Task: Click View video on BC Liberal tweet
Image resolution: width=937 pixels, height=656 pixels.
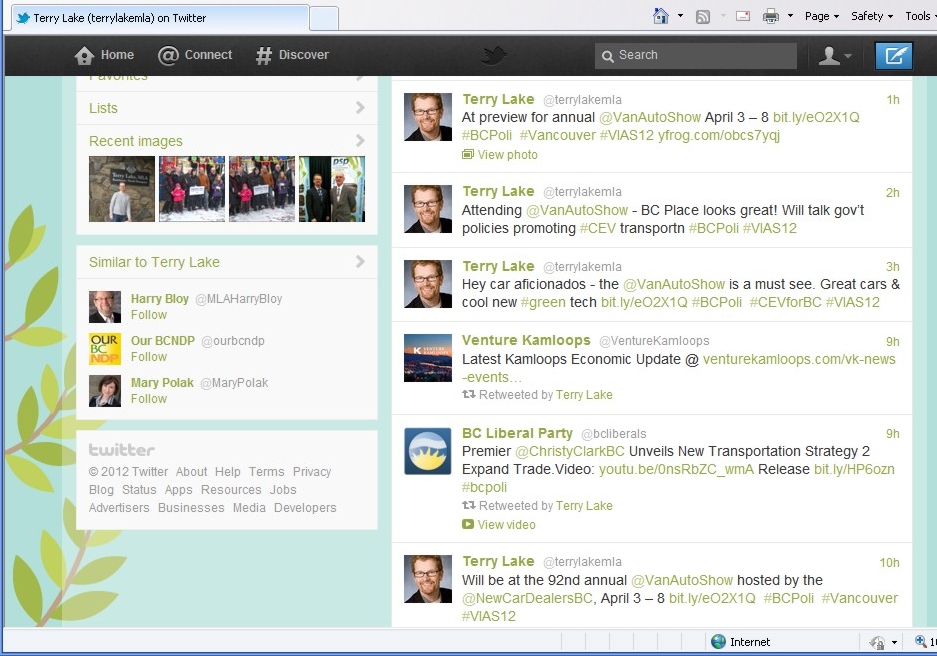Action: tap(506, 525)
